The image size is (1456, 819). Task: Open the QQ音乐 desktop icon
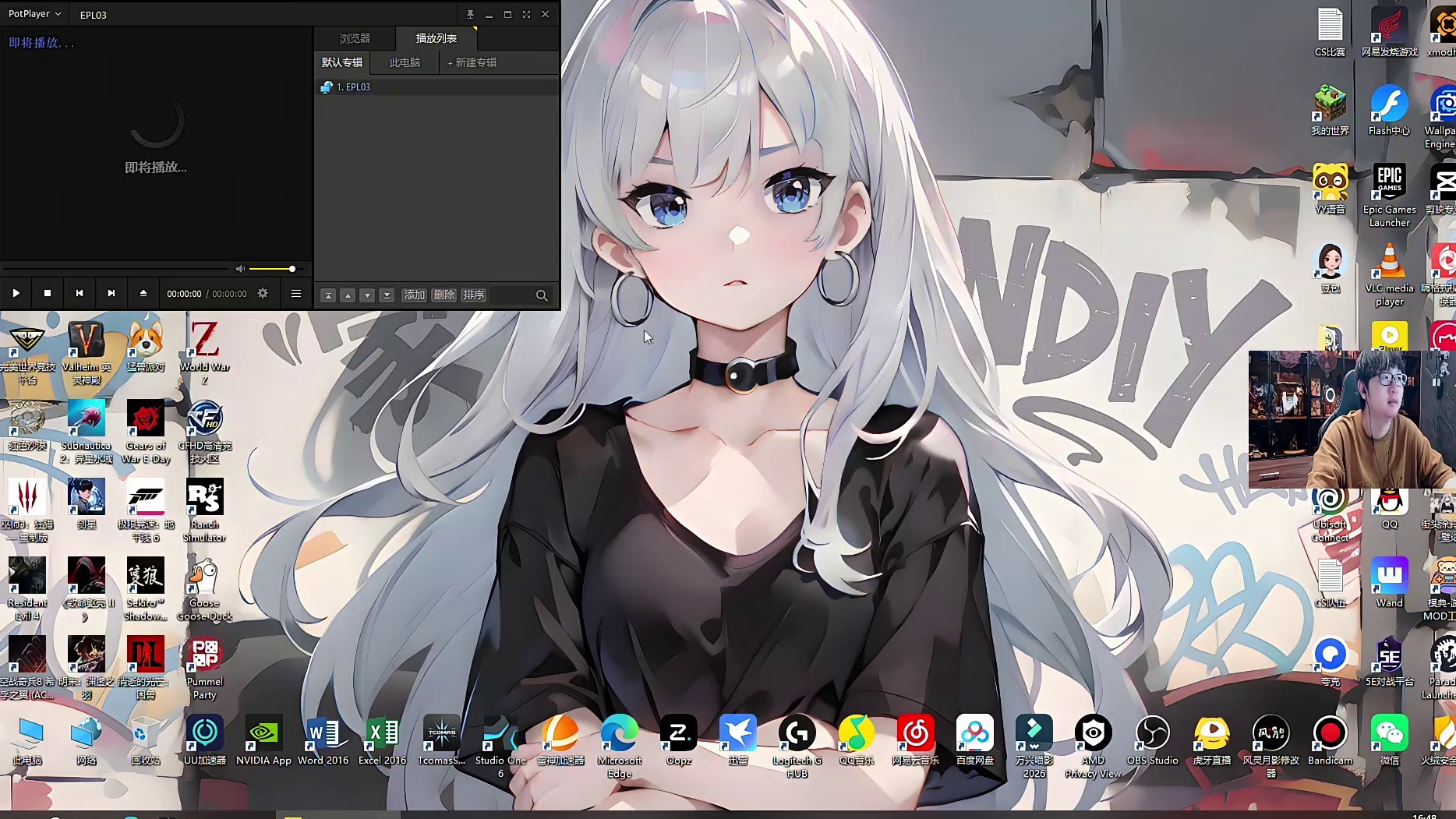tap(857, 740)
